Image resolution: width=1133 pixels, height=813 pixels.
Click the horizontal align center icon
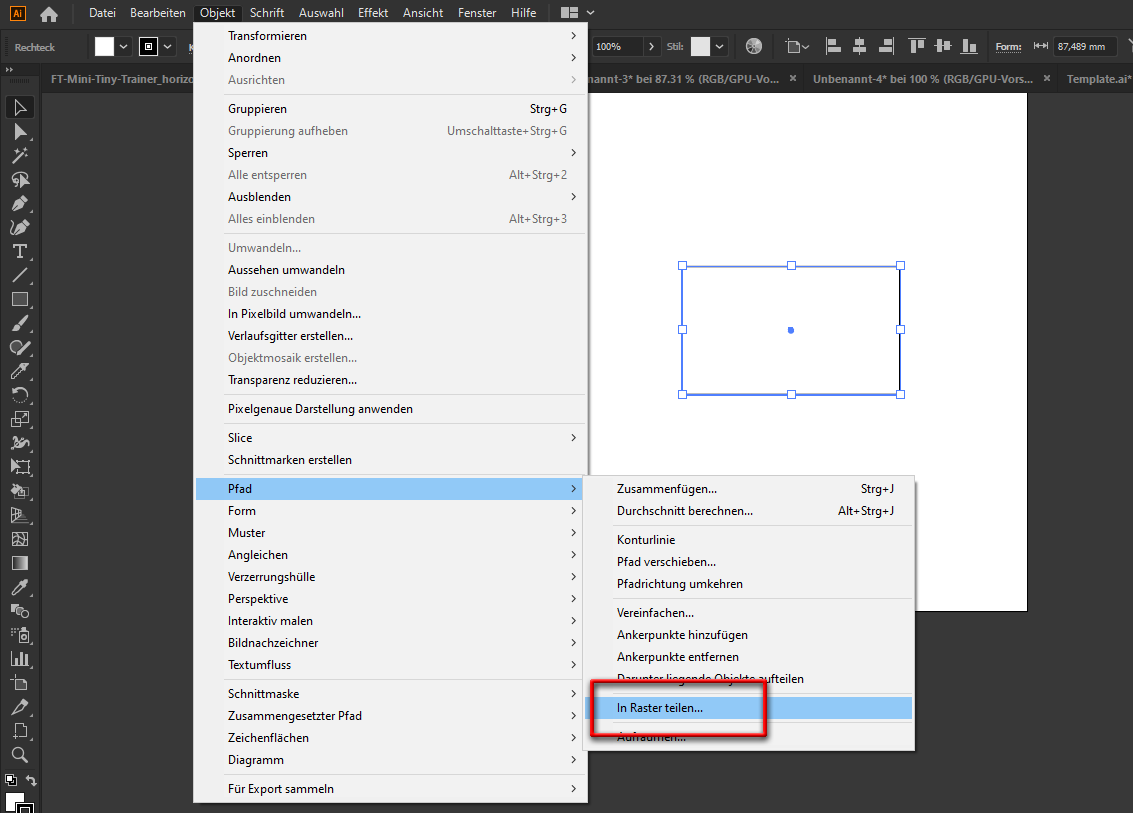coord(861,46)
